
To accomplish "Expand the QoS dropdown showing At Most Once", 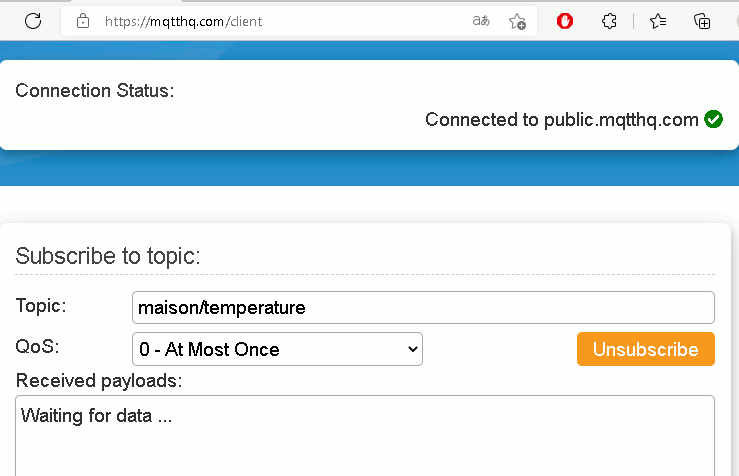I will [x=277, y=349].
